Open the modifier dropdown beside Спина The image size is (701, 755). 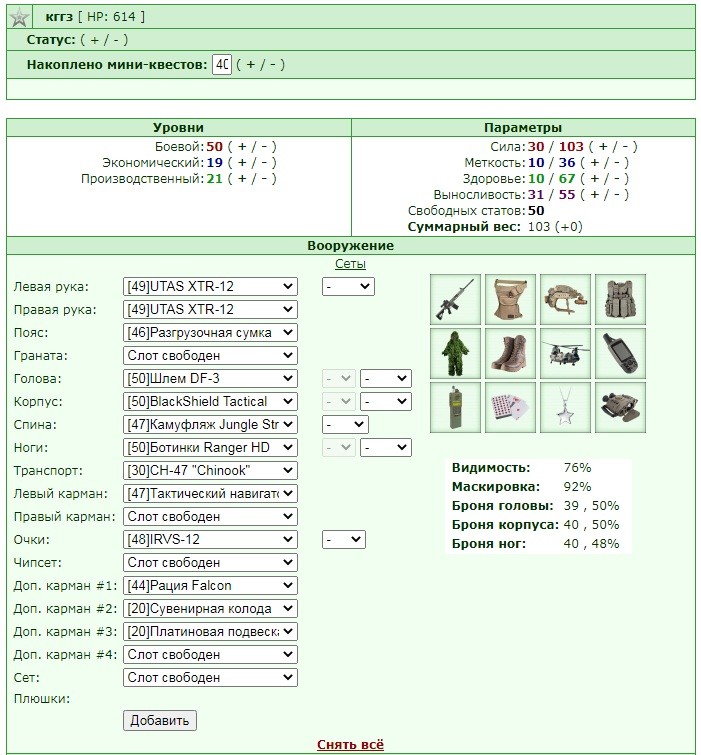(x=345, y=425)
